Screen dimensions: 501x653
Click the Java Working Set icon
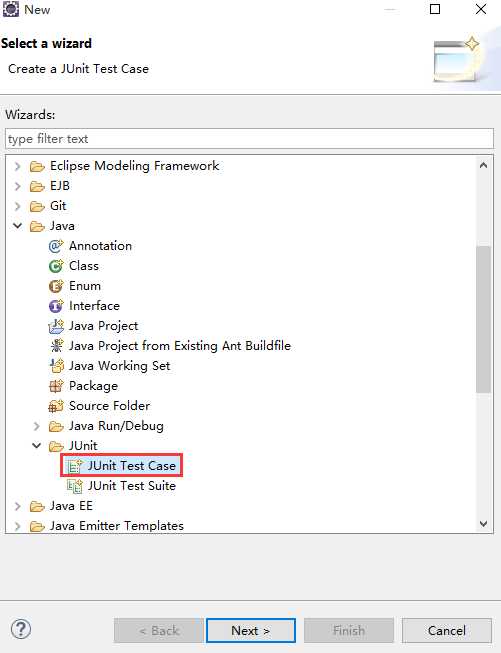point(56,366)
